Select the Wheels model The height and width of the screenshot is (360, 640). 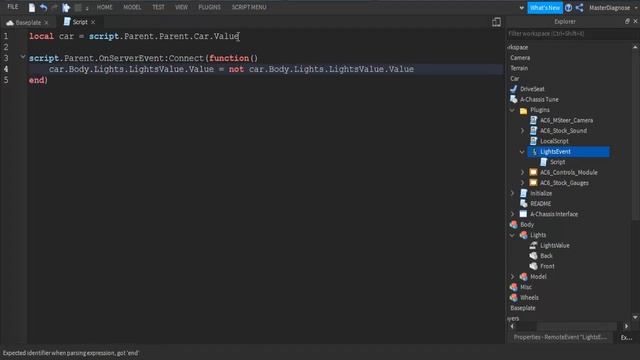coord(529,298)
